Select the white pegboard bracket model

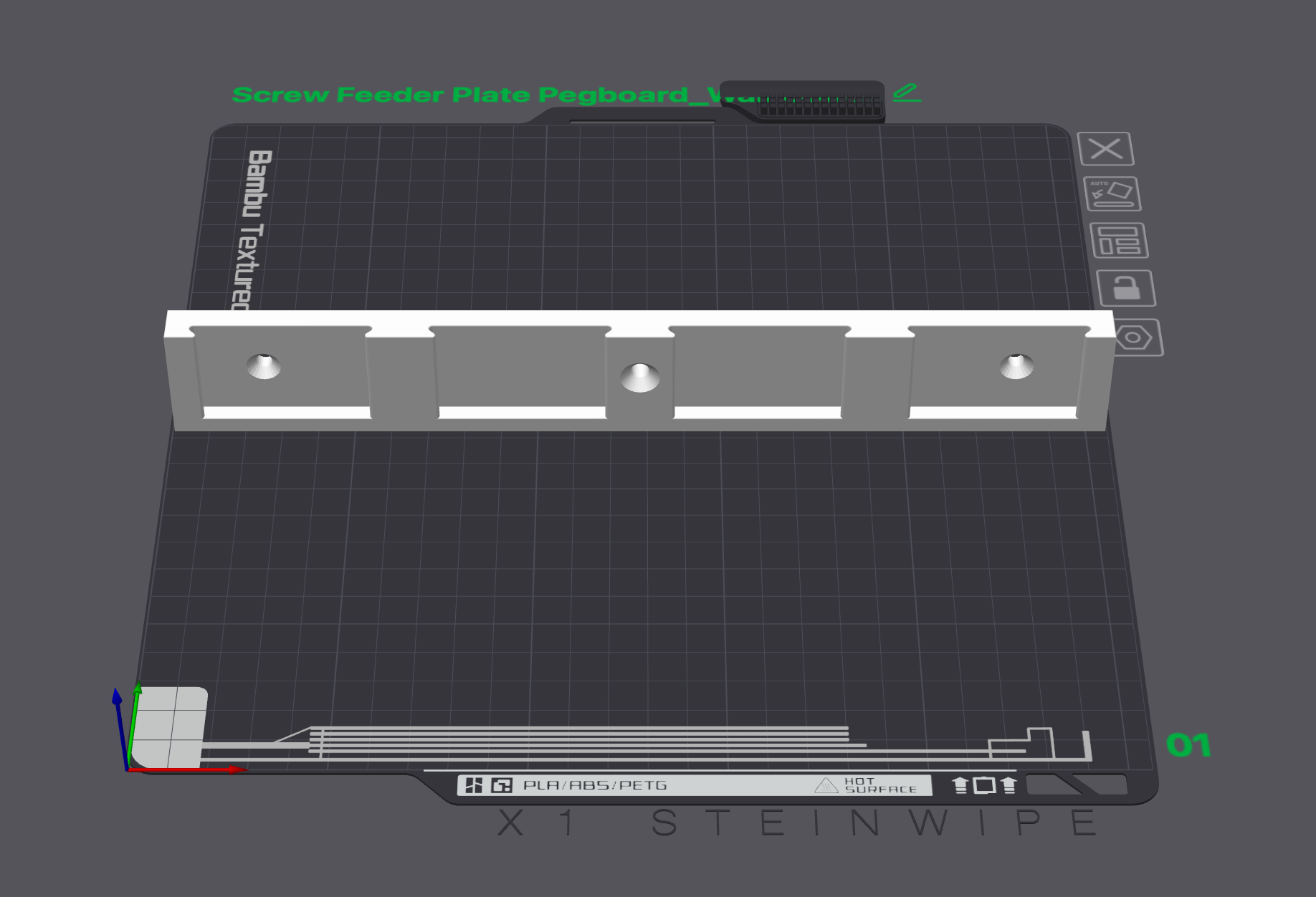pyautogui.click(x=639, y=370)
